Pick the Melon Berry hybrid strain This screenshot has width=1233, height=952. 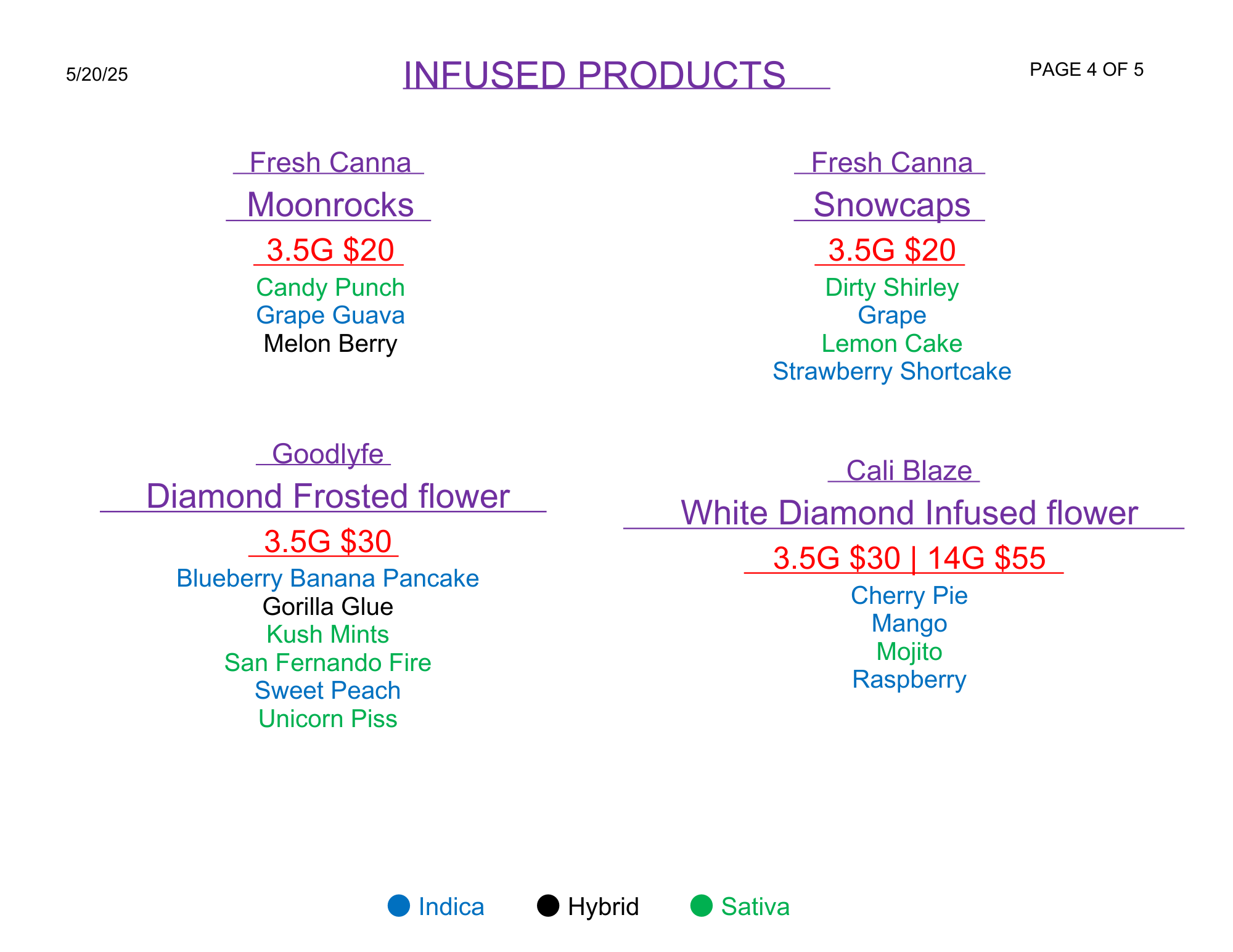click(x=330, y=344)
